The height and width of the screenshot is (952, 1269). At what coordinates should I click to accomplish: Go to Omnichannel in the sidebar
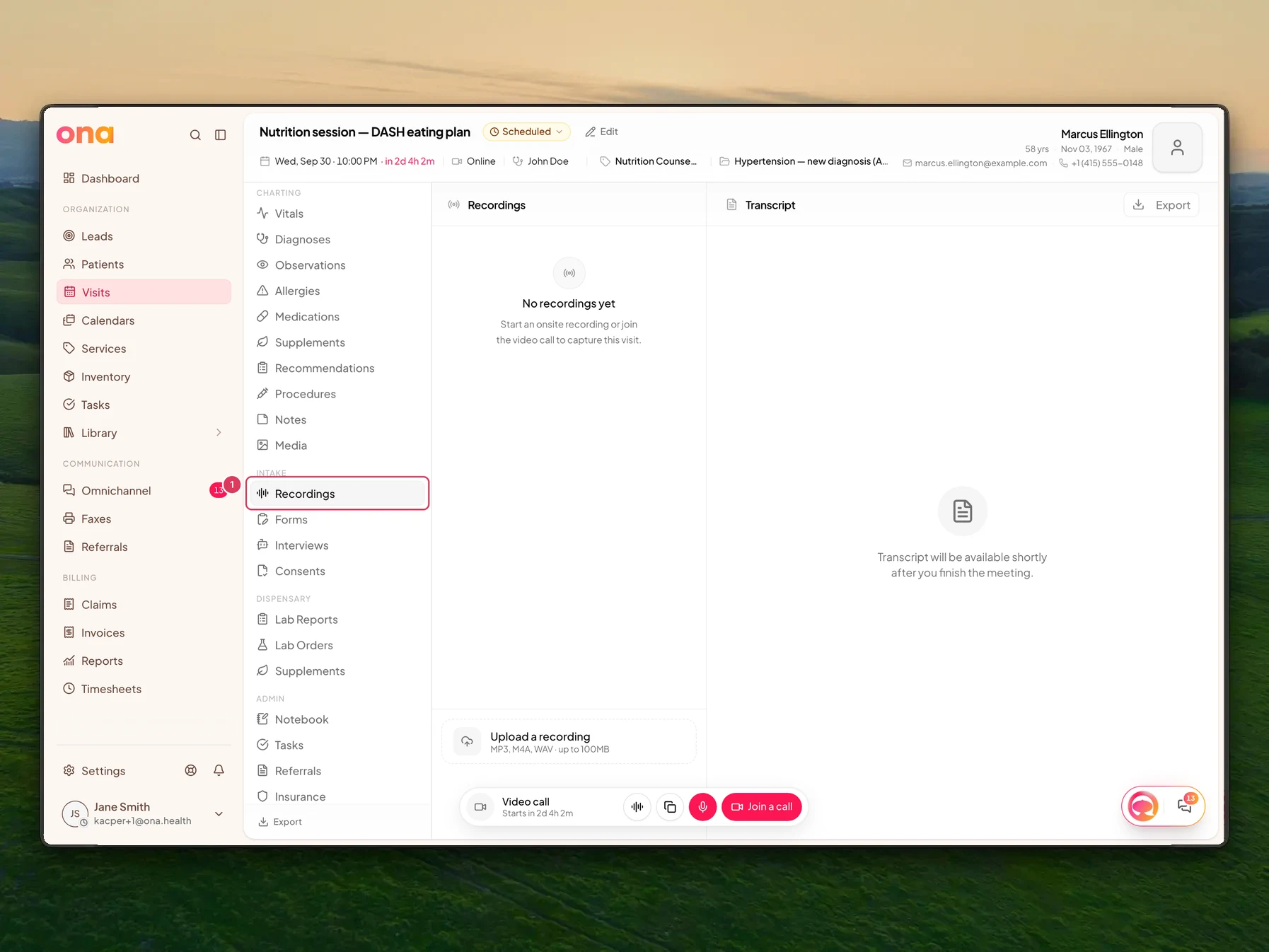click(x=144, y=491)
